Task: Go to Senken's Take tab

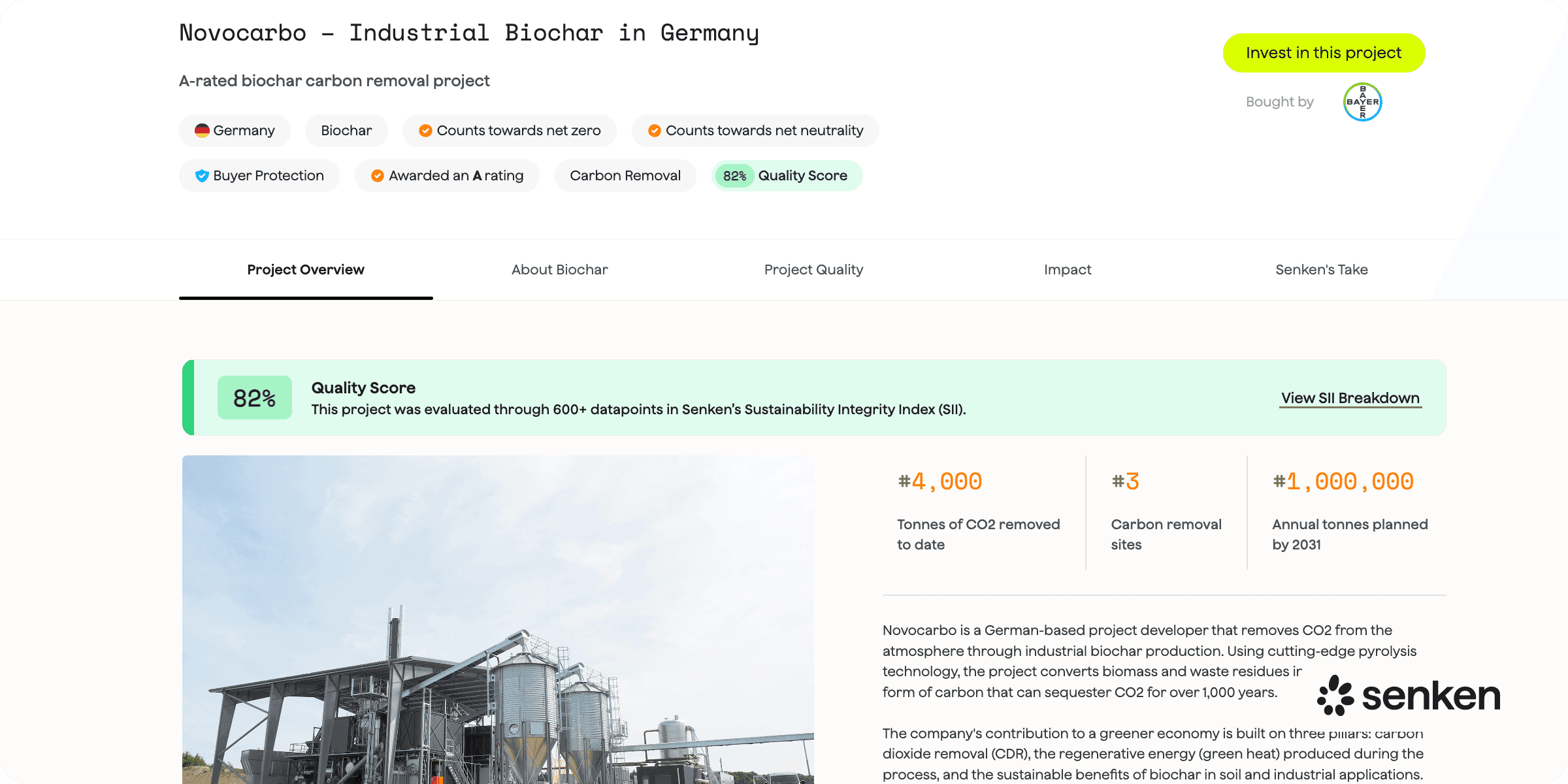Action: [1321, 270]
